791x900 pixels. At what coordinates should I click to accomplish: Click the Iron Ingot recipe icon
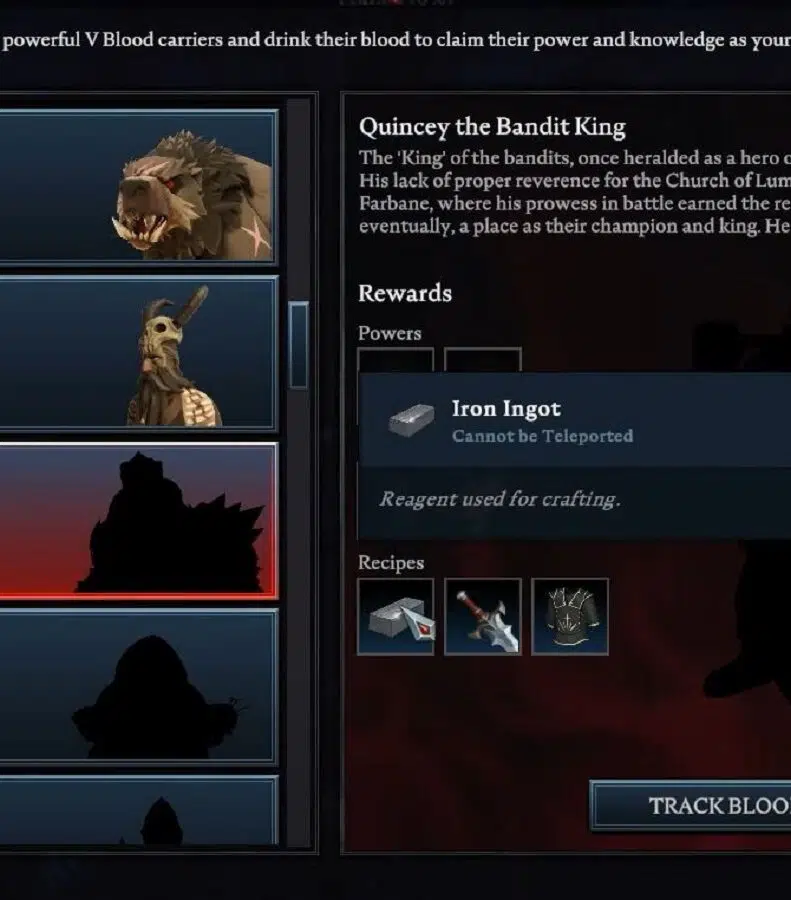pos(396,616)
